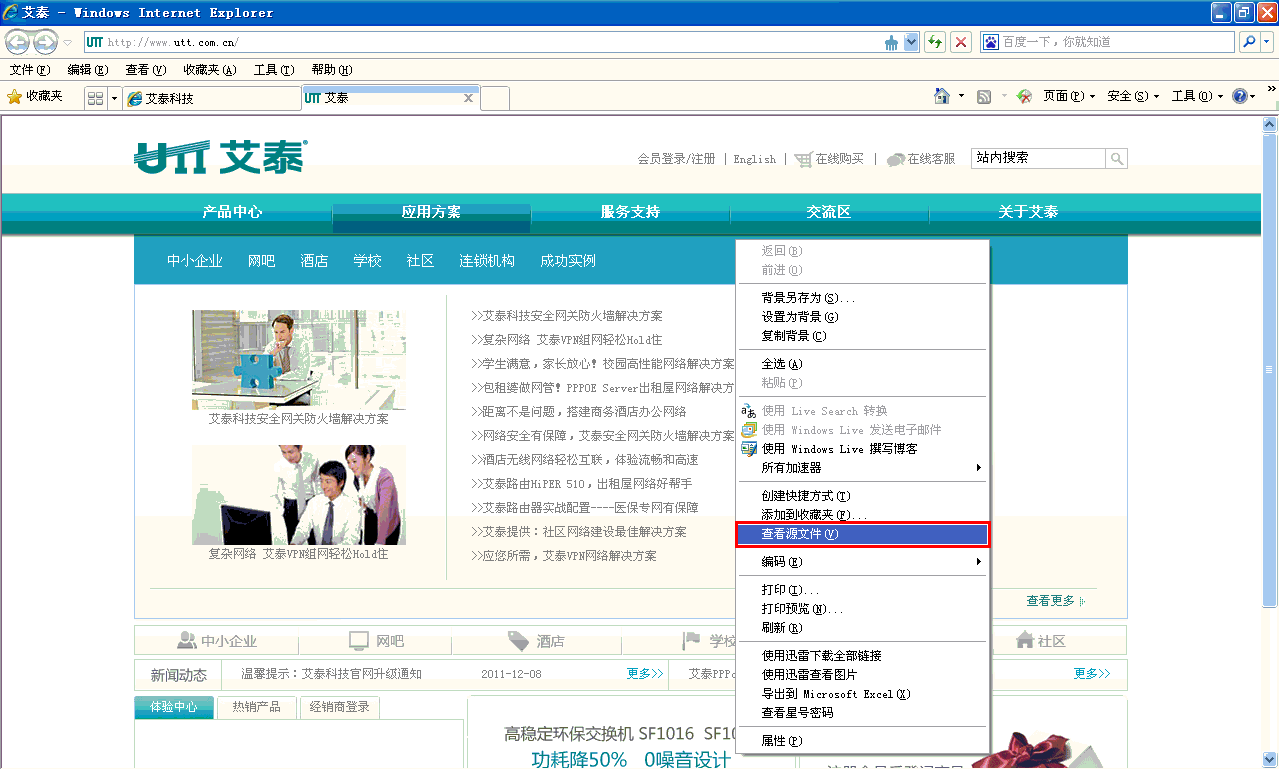Click 收藏夹 favorites button label

(44, 96)
